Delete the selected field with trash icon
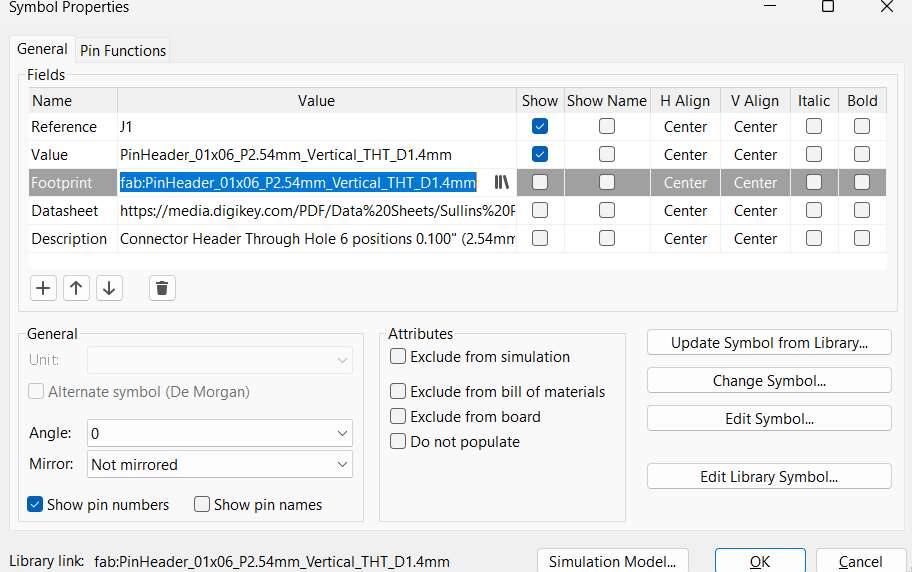This screenshot has height=572, width=912. pos(162,288)
